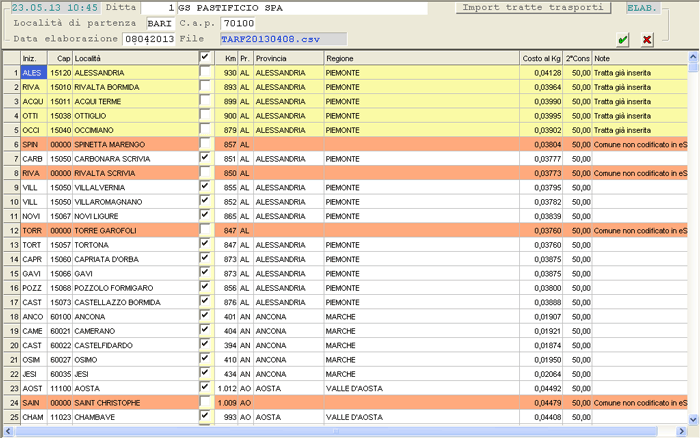Click the Cap column header
This screenshot has height=438, width=700.
(x=60, y=58)
